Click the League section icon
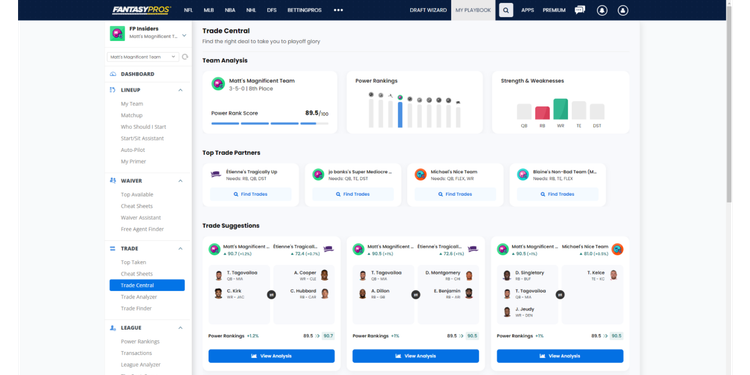The image size is (750, 375). (113, 328)
